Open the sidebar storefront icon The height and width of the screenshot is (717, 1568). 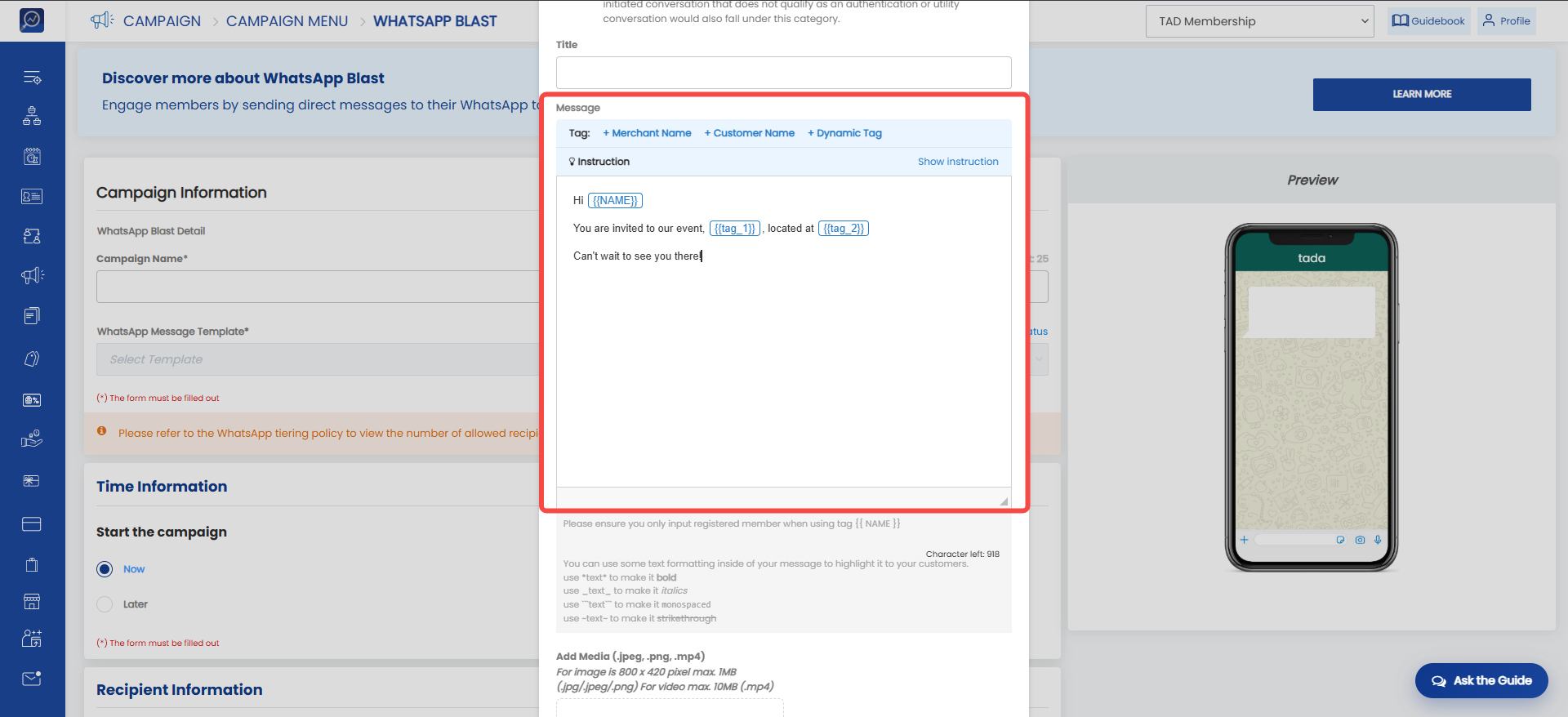coord(32,602)
